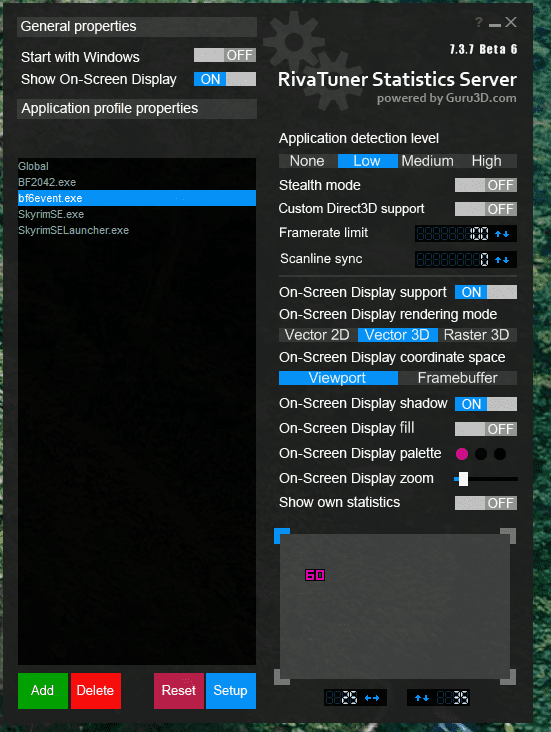Click the scanline sync up/down arrows

coord(502,260)
